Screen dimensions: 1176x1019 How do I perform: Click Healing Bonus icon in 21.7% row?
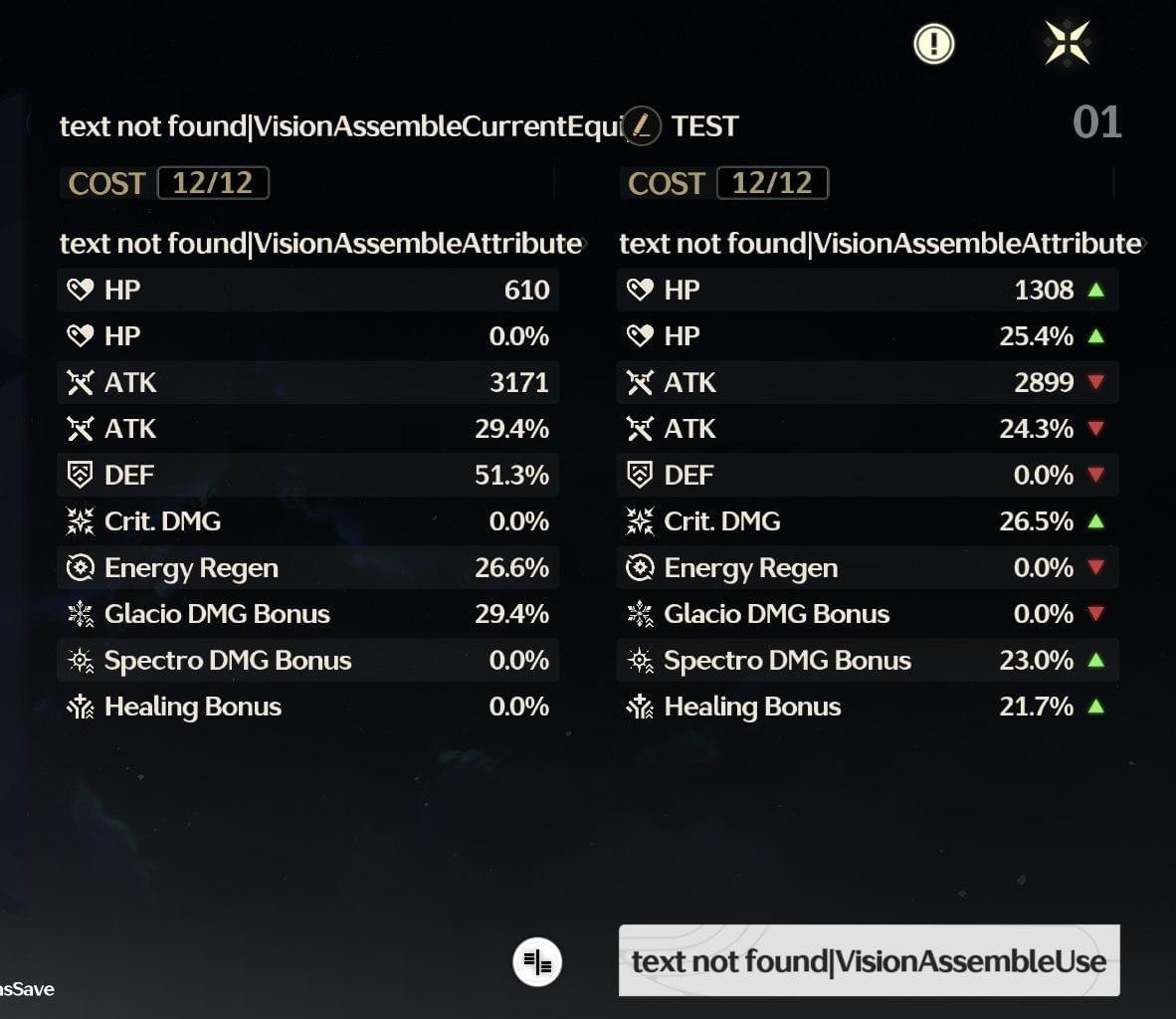click(x=640, y=707)
